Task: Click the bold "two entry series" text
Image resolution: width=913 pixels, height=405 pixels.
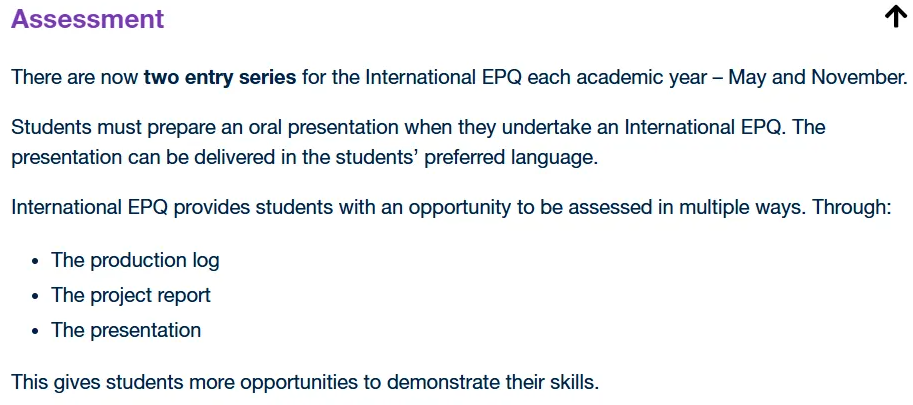Action: 220,77
